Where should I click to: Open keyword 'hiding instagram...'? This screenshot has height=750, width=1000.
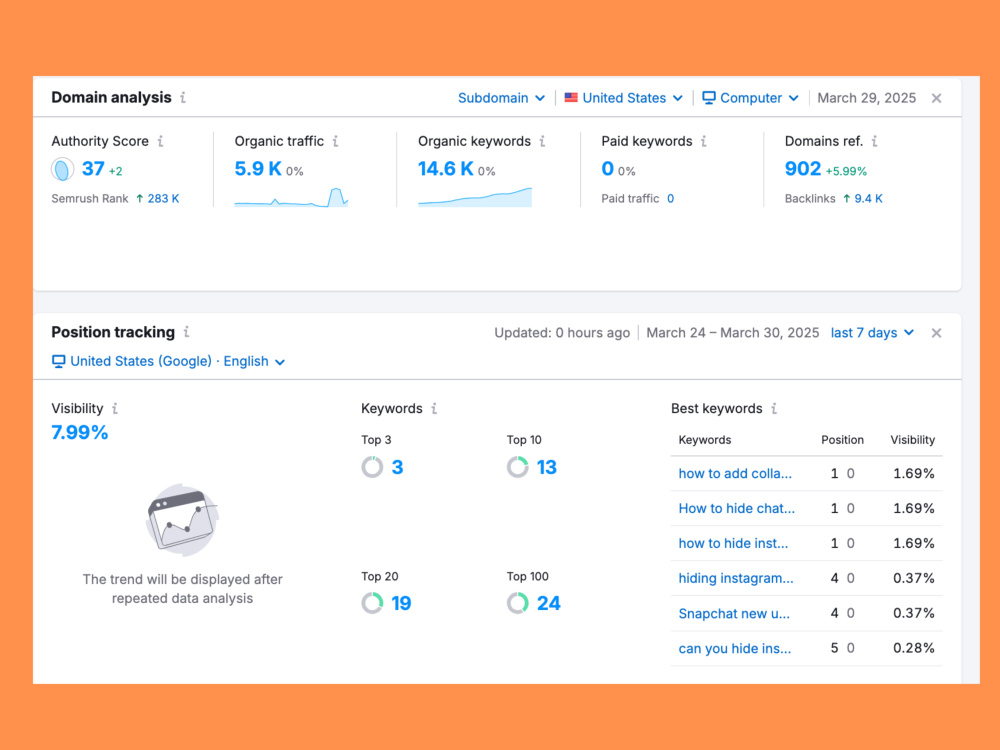(x=736, y=578)
